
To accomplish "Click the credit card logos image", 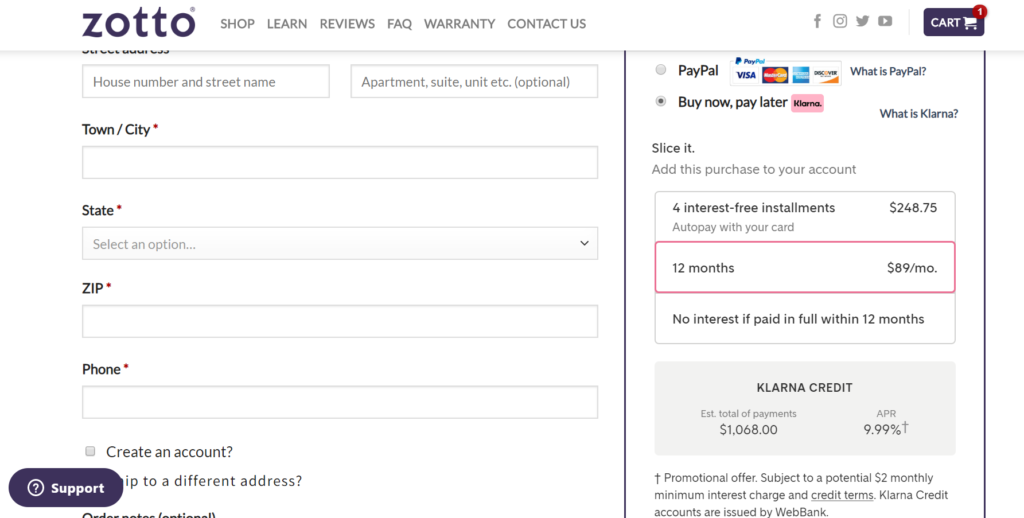I will pos(786,72).
